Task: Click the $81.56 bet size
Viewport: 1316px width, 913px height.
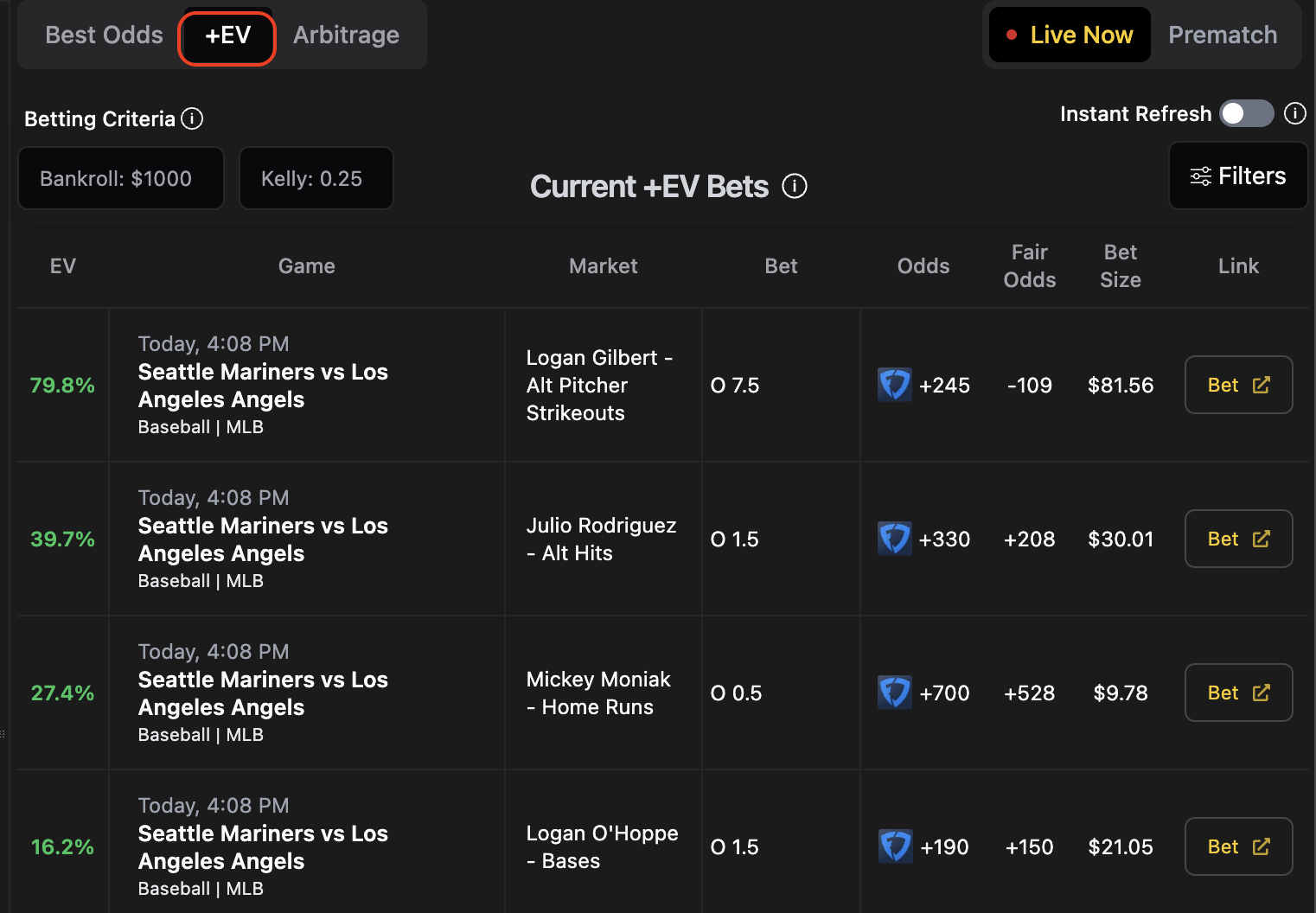Action: click(x=1121, y=385)
